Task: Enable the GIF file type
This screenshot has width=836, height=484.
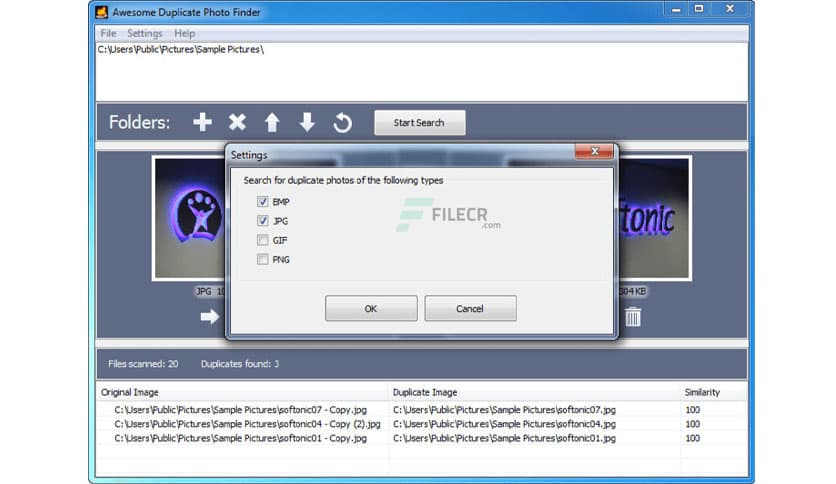Action: tap(262, 240)
